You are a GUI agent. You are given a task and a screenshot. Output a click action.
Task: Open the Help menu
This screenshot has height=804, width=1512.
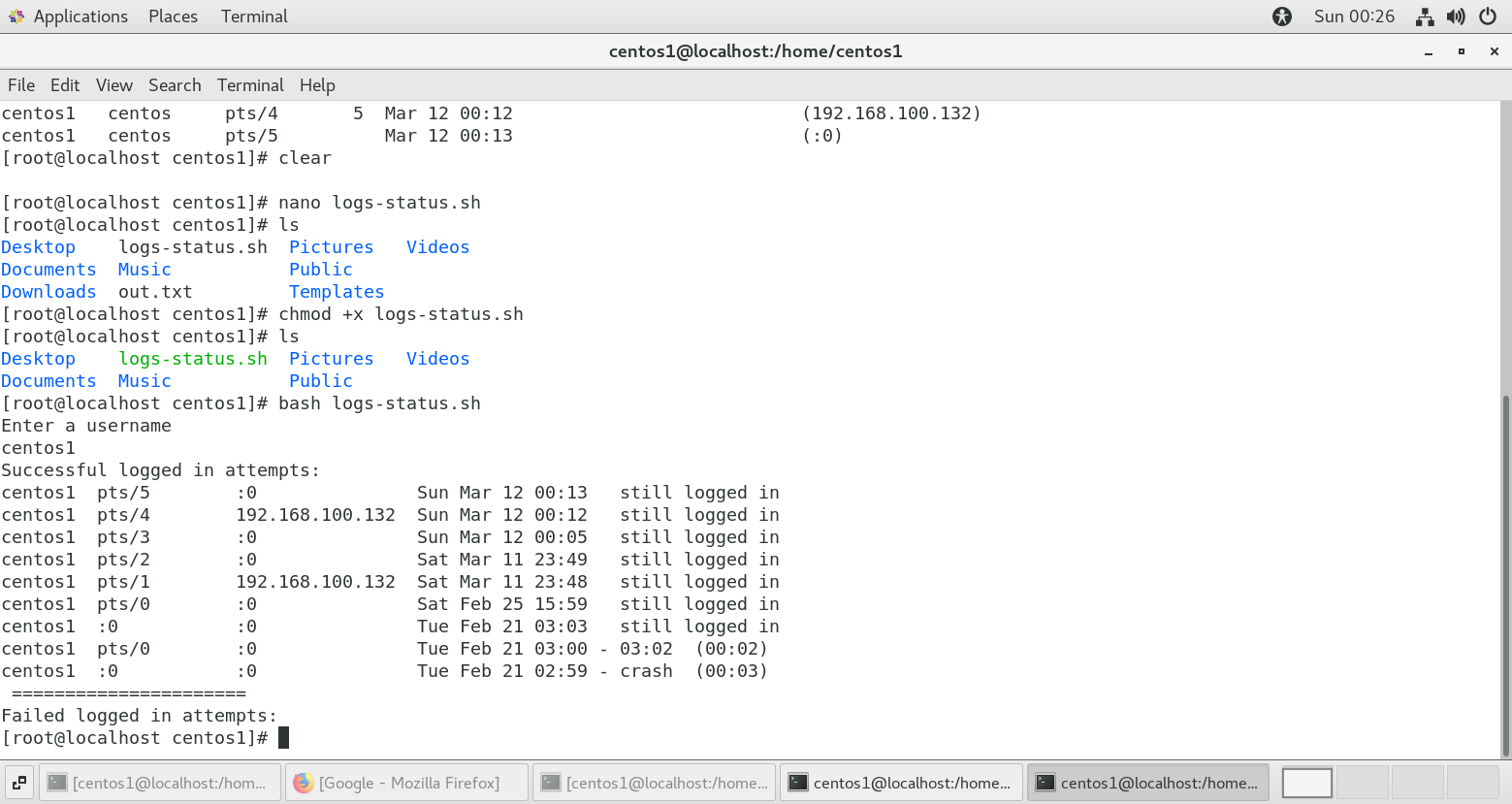click(317, 85)
